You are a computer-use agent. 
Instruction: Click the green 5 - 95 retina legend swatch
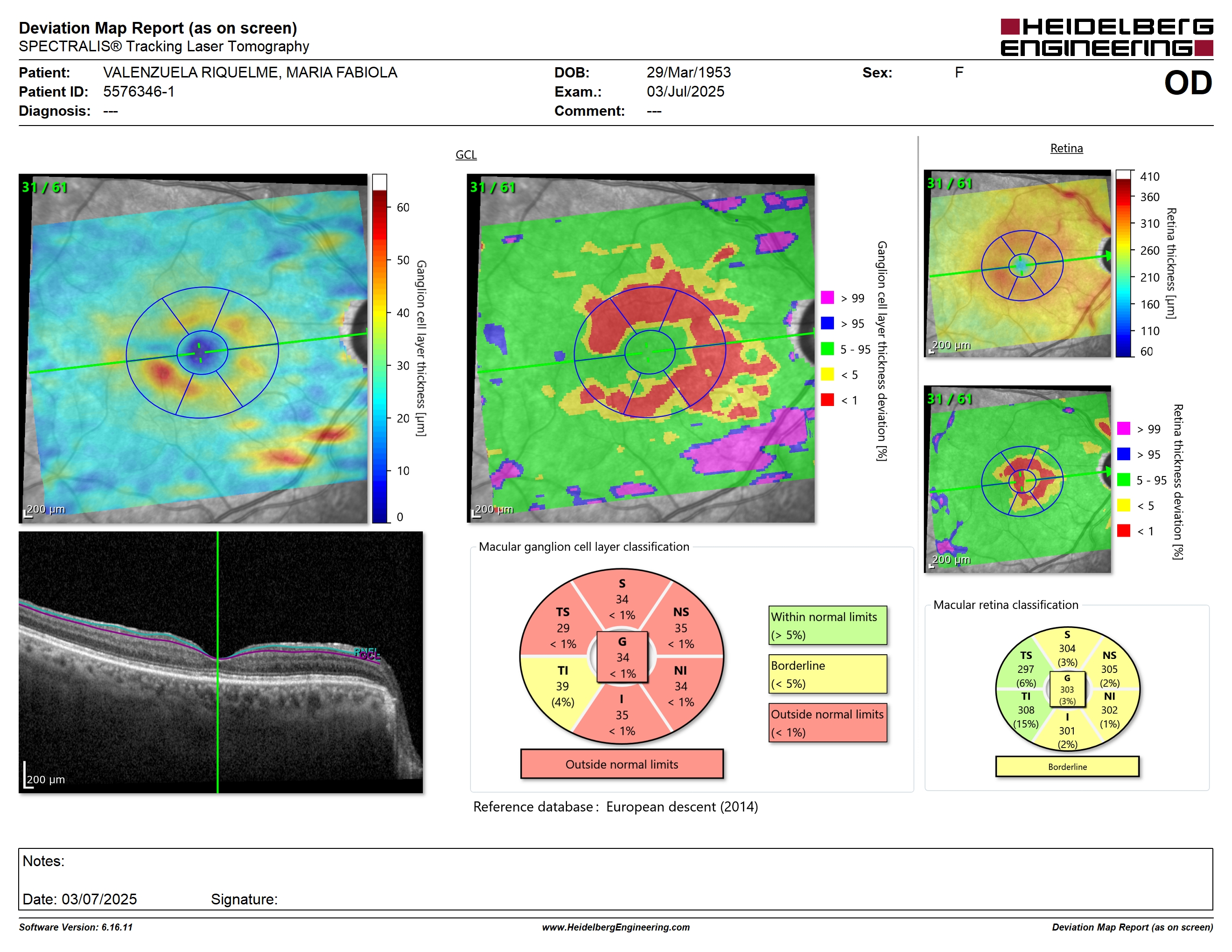(1124, 479)
